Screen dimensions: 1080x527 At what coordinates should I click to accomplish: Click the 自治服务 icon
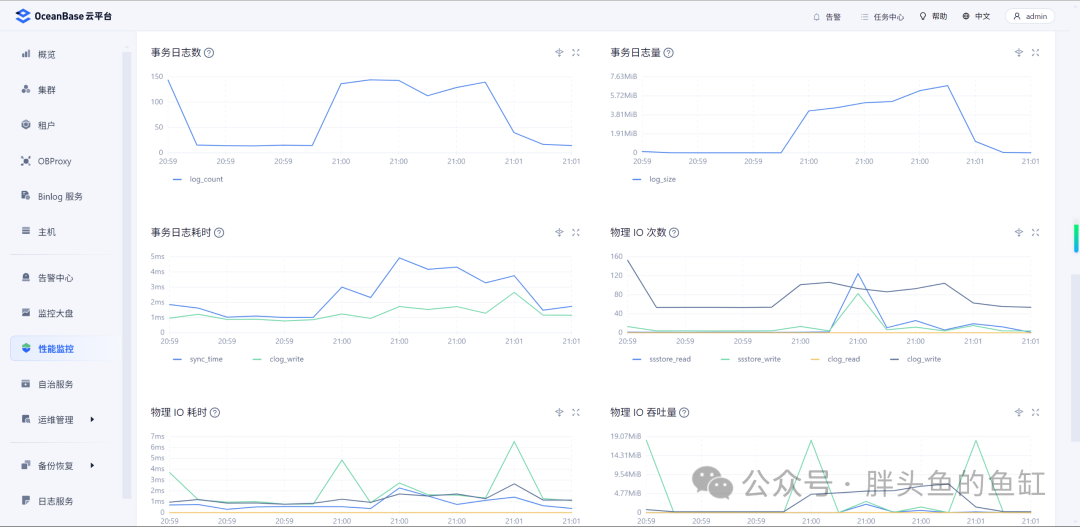click(26, 384)
